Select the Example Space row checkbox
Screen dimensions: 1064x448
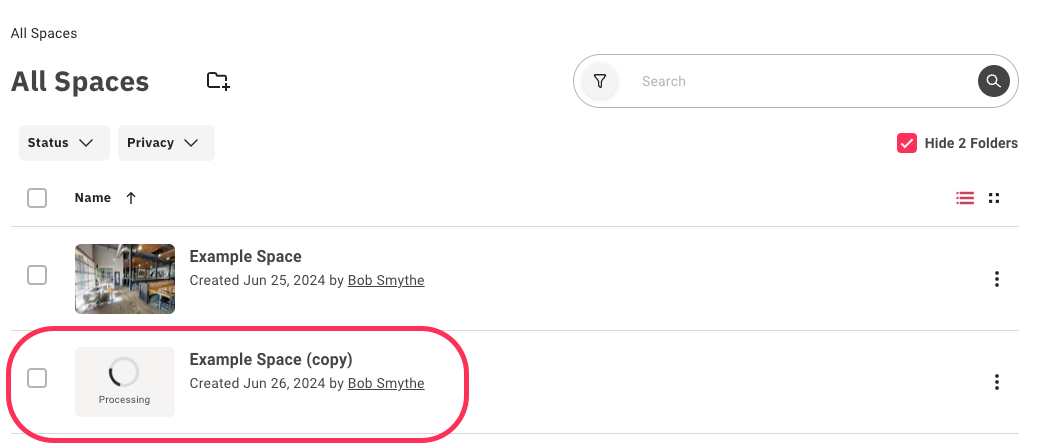tap(37, 275)
